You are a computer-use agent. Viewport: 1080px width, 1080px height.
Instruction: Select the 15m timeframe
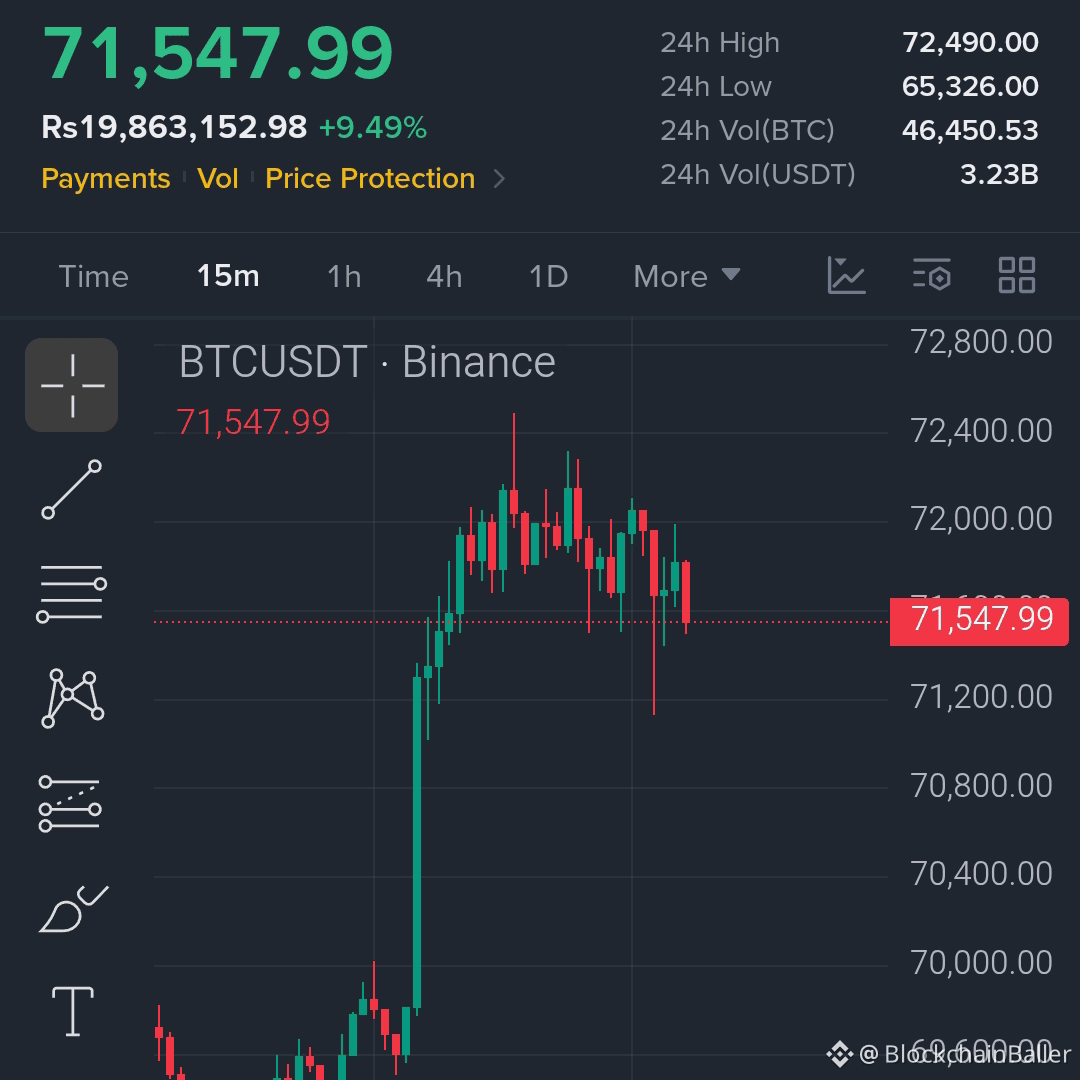point(228,276)
